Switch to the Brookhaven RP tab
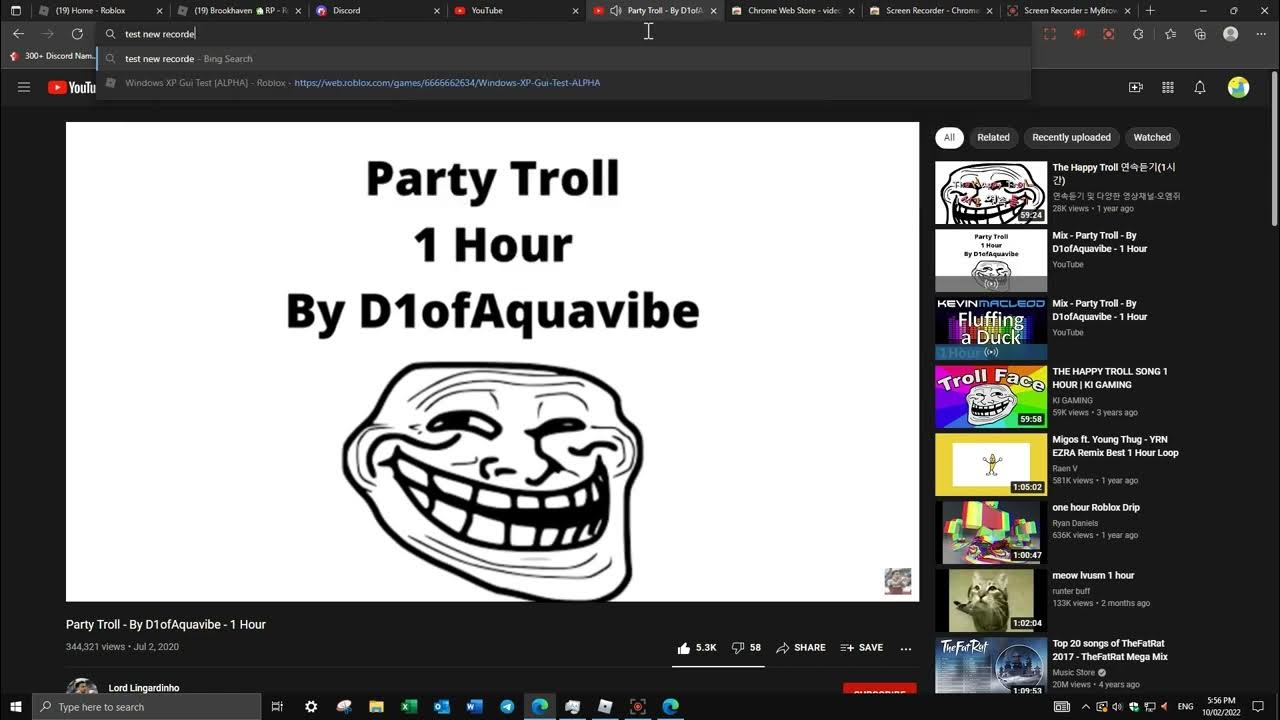 [240, 10]
